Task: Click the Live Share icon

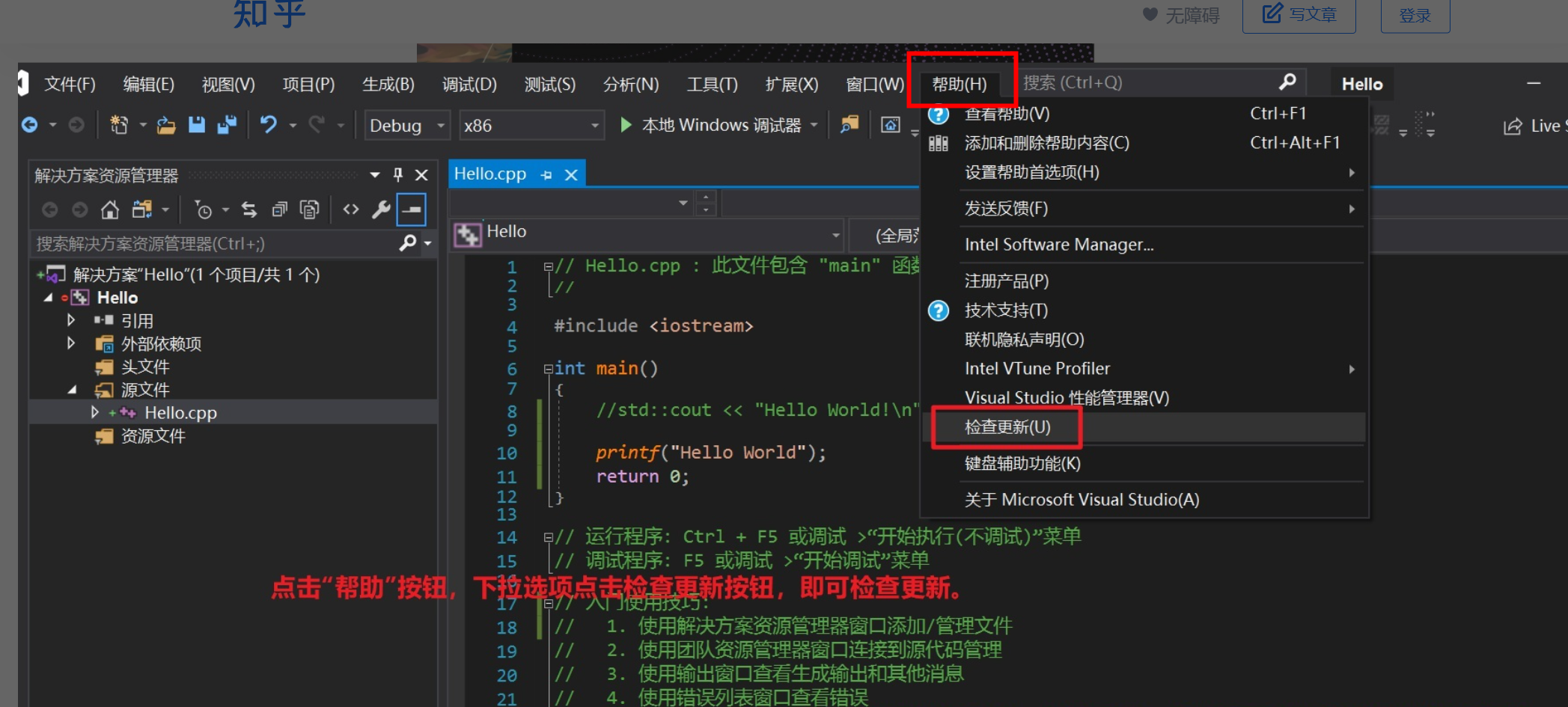Action: pyautogui.click(x=1513, y=126)
